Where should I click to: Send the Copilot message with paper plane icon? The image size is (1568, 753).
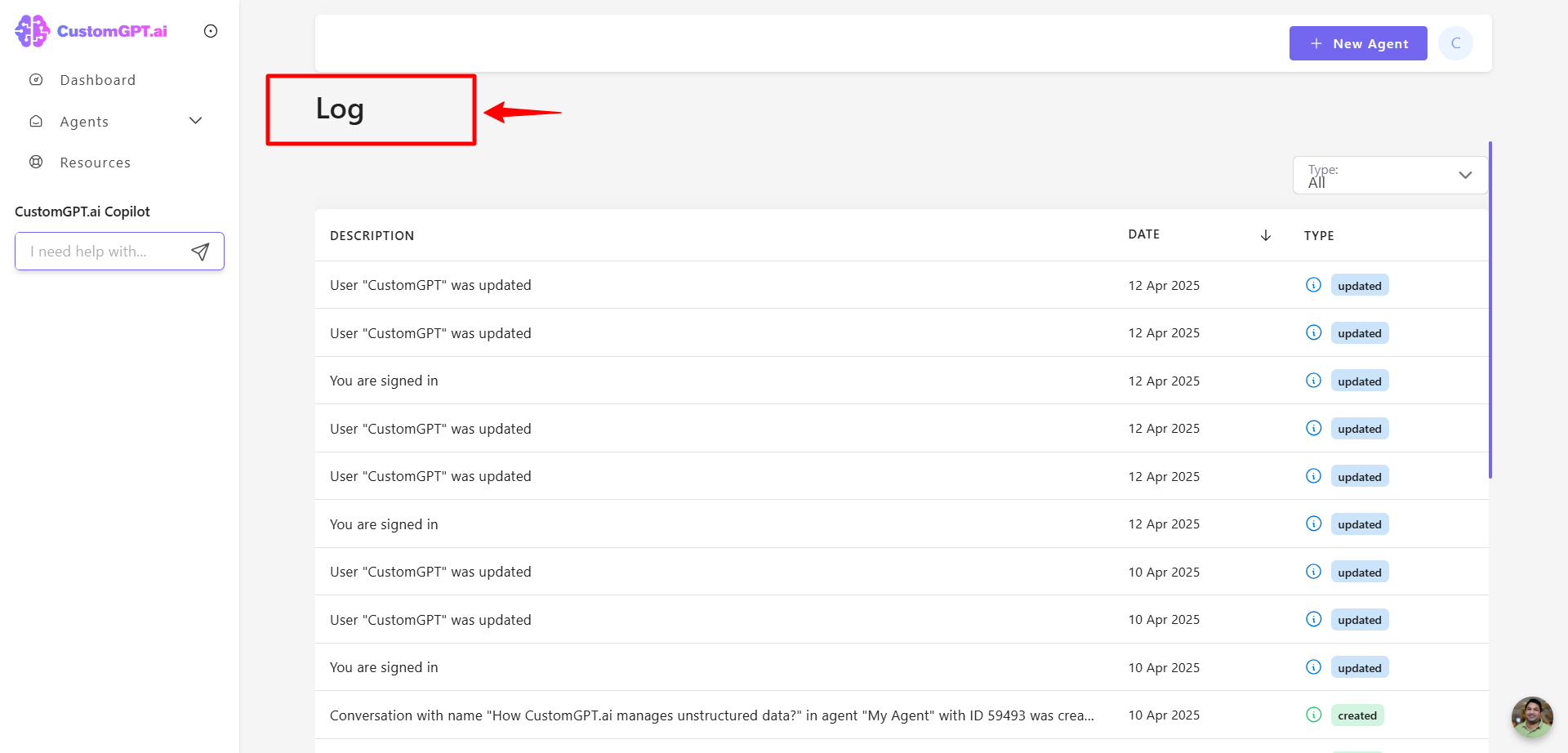tap(200, 252)
